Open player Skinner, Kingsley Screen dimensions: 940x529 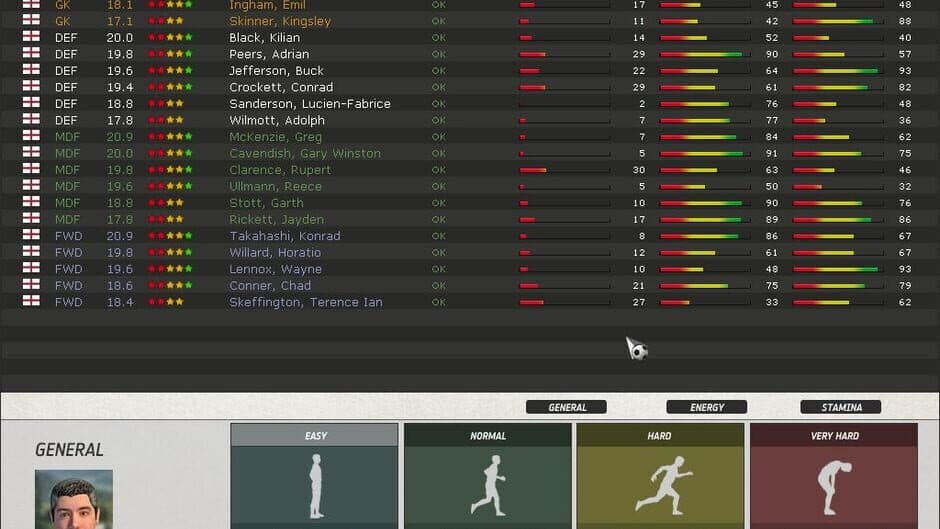tap(280, 21)
